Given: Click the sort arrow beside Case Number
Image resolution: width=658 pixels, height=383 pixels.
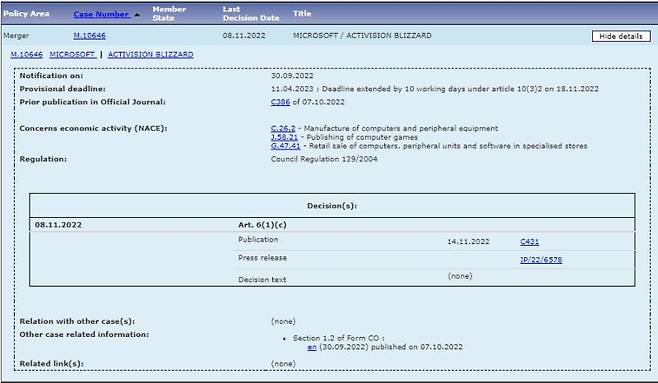Looking at the screenshot, I should point(137,15).
